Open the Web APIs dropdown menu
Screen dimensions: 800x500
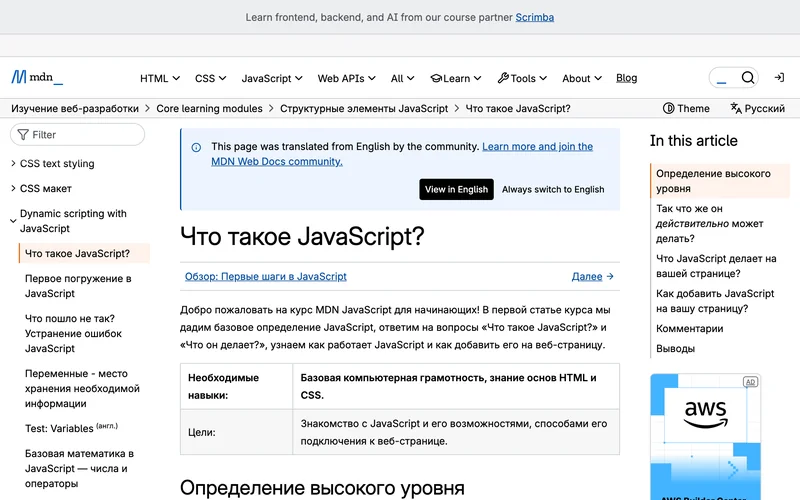(346, 79)
